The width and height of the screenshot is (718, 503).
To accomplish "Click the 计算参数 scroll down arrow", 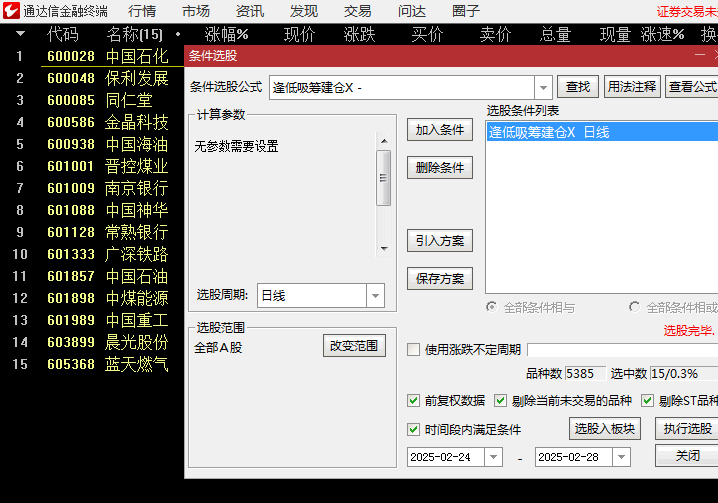I will pyautogui.click(x=384, y=248).
